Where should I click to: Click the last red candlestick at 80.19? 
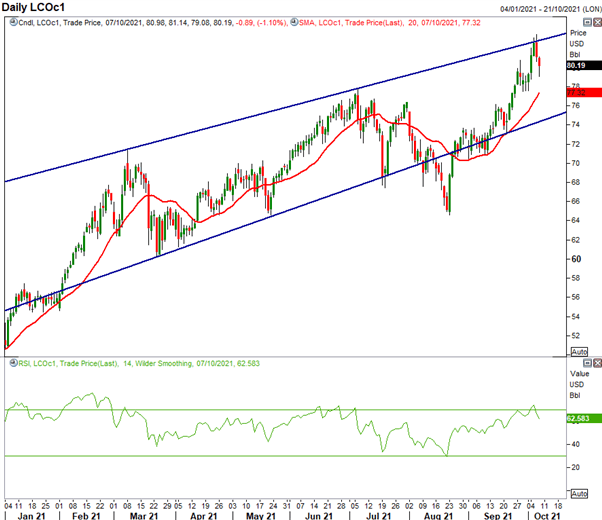point(540,62)
